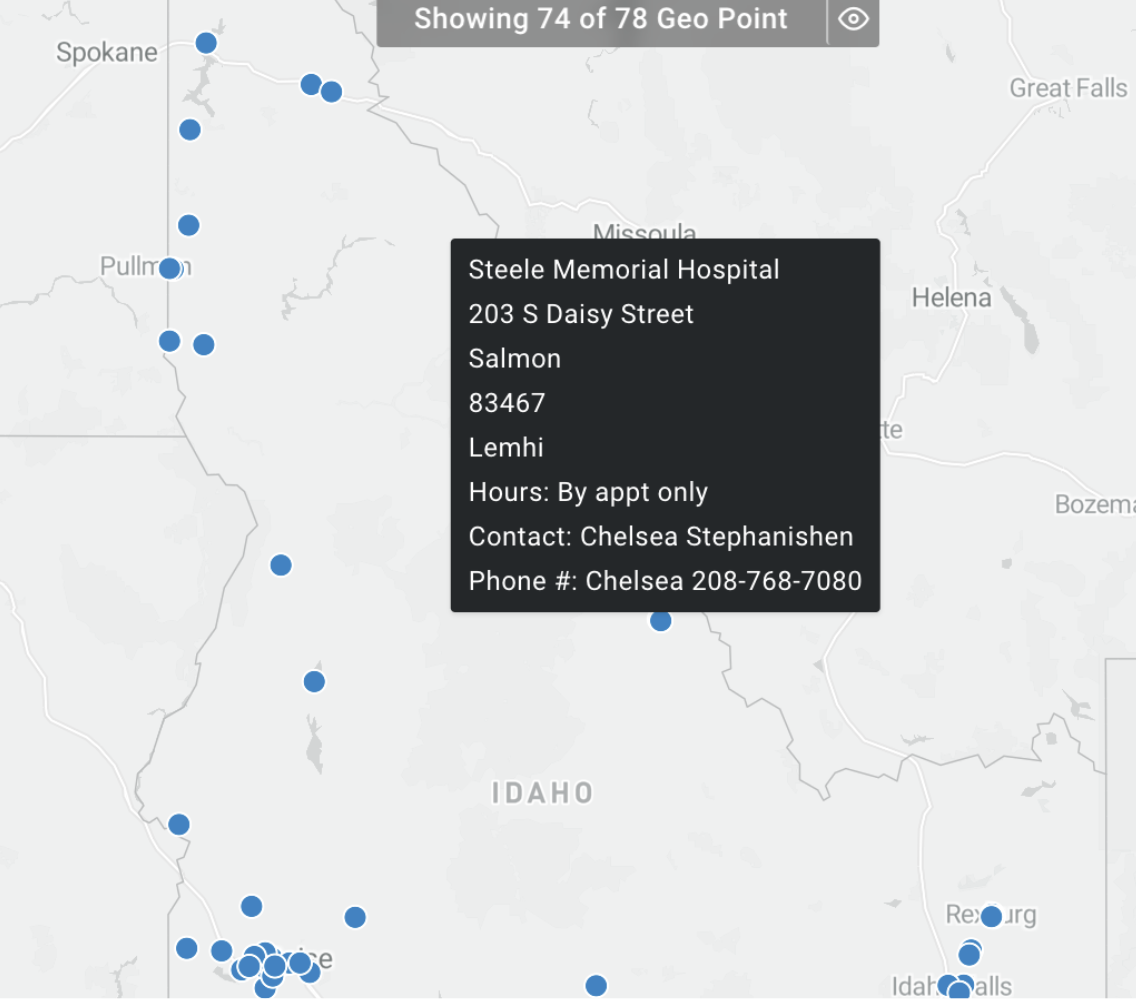
Task: Click the geo point nearest the Spokane label
Action: (x=206, y=43)
